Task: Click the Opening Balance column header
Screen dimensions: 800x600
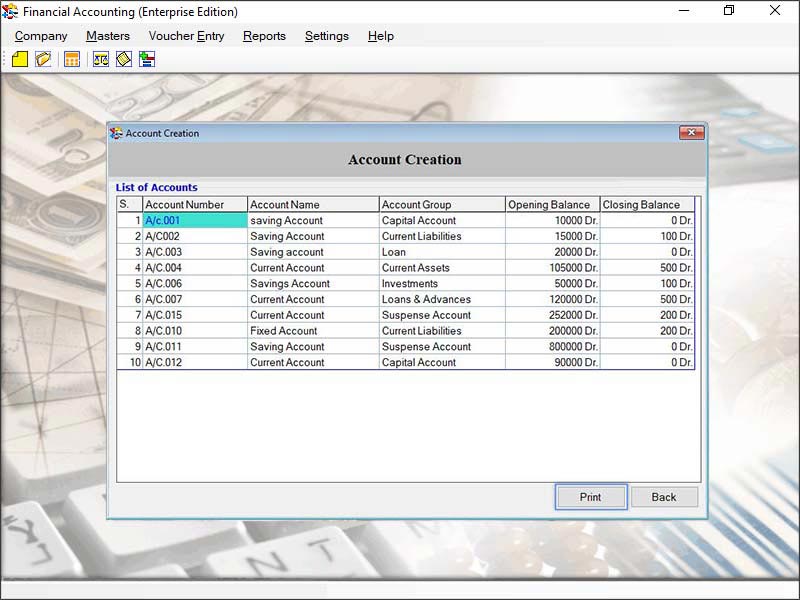Action: coord(553,205)
